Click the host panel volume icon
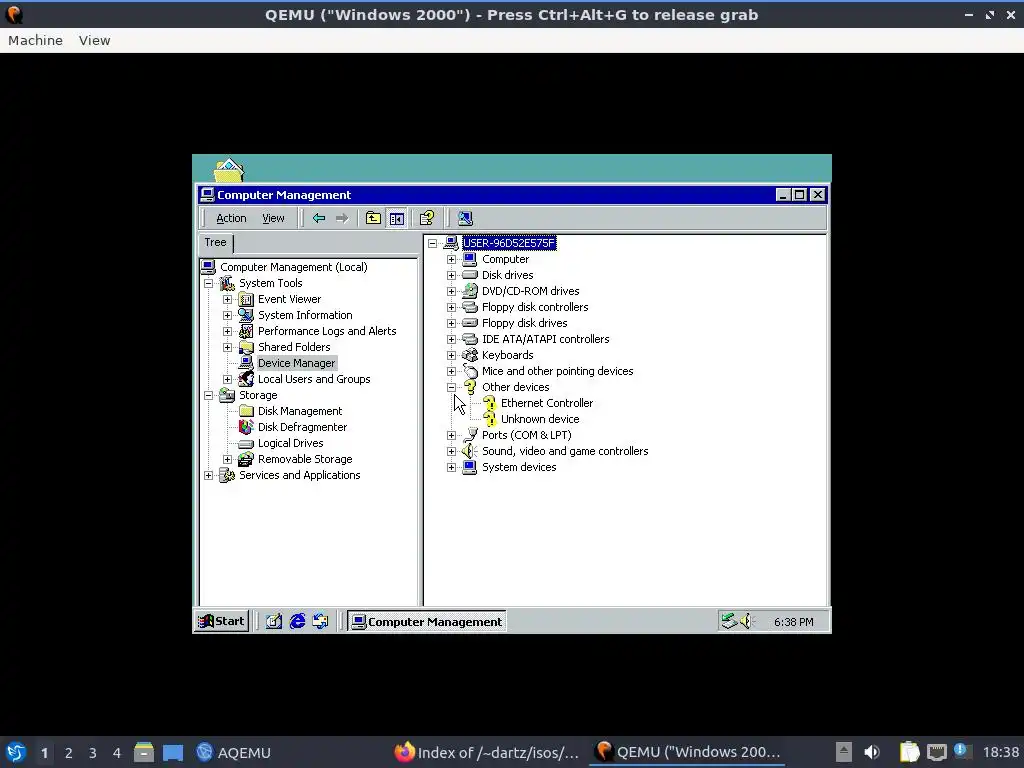 click(x=872, y=752)
